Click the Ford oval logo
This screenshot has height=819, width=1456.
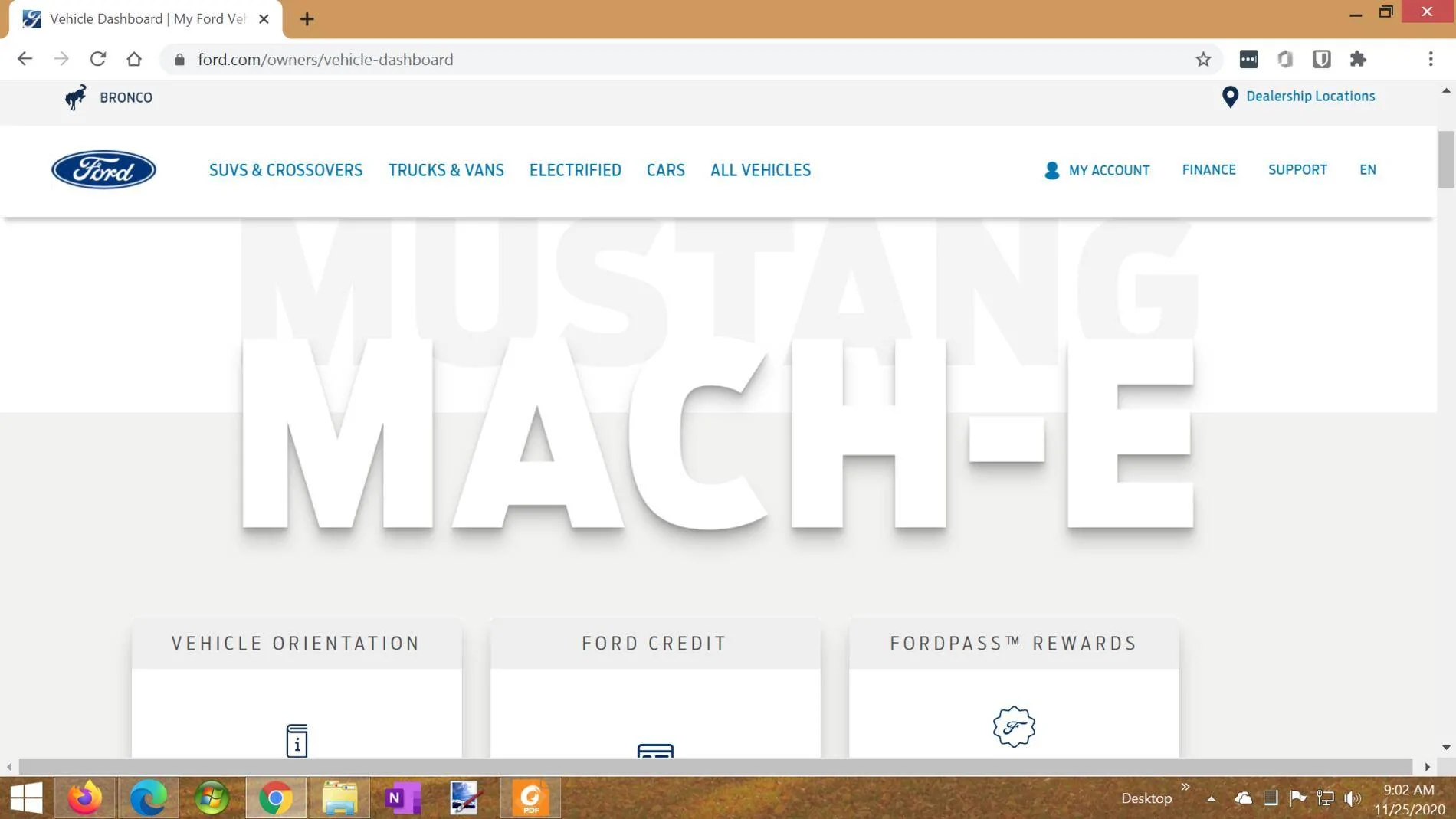(103, 169)
